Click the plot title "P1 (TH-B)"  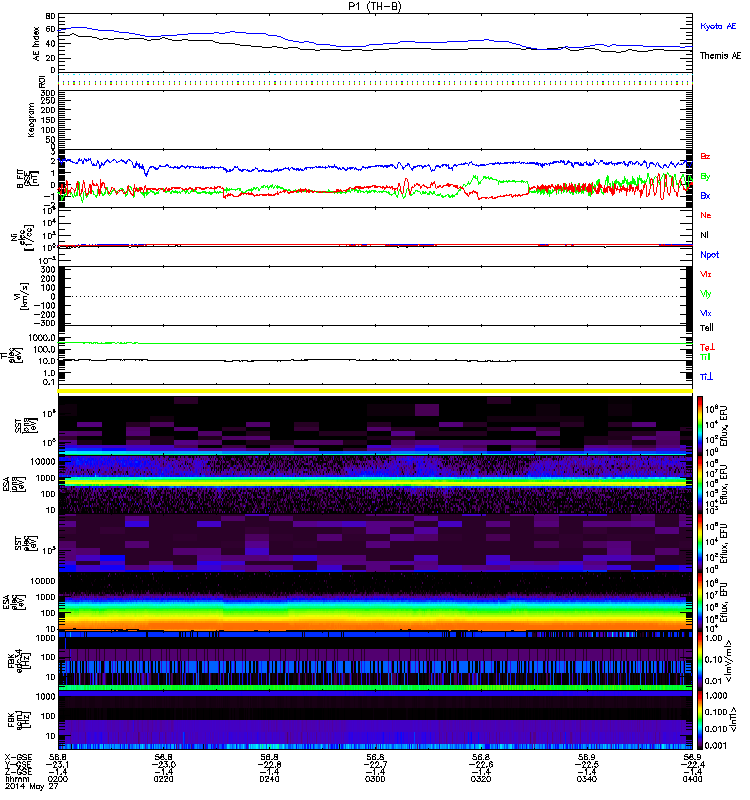pos(374,6)
